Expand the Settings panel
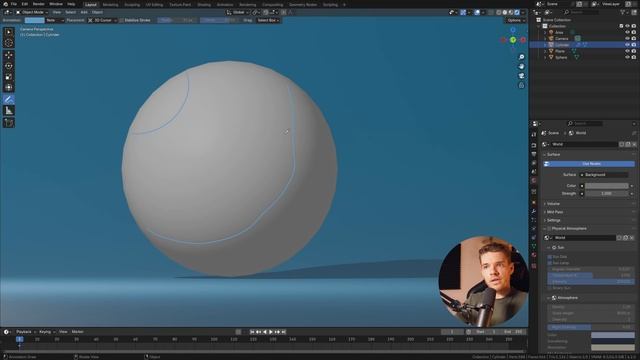The width and height of the screenshot is (640, 360). coord(553,220)
